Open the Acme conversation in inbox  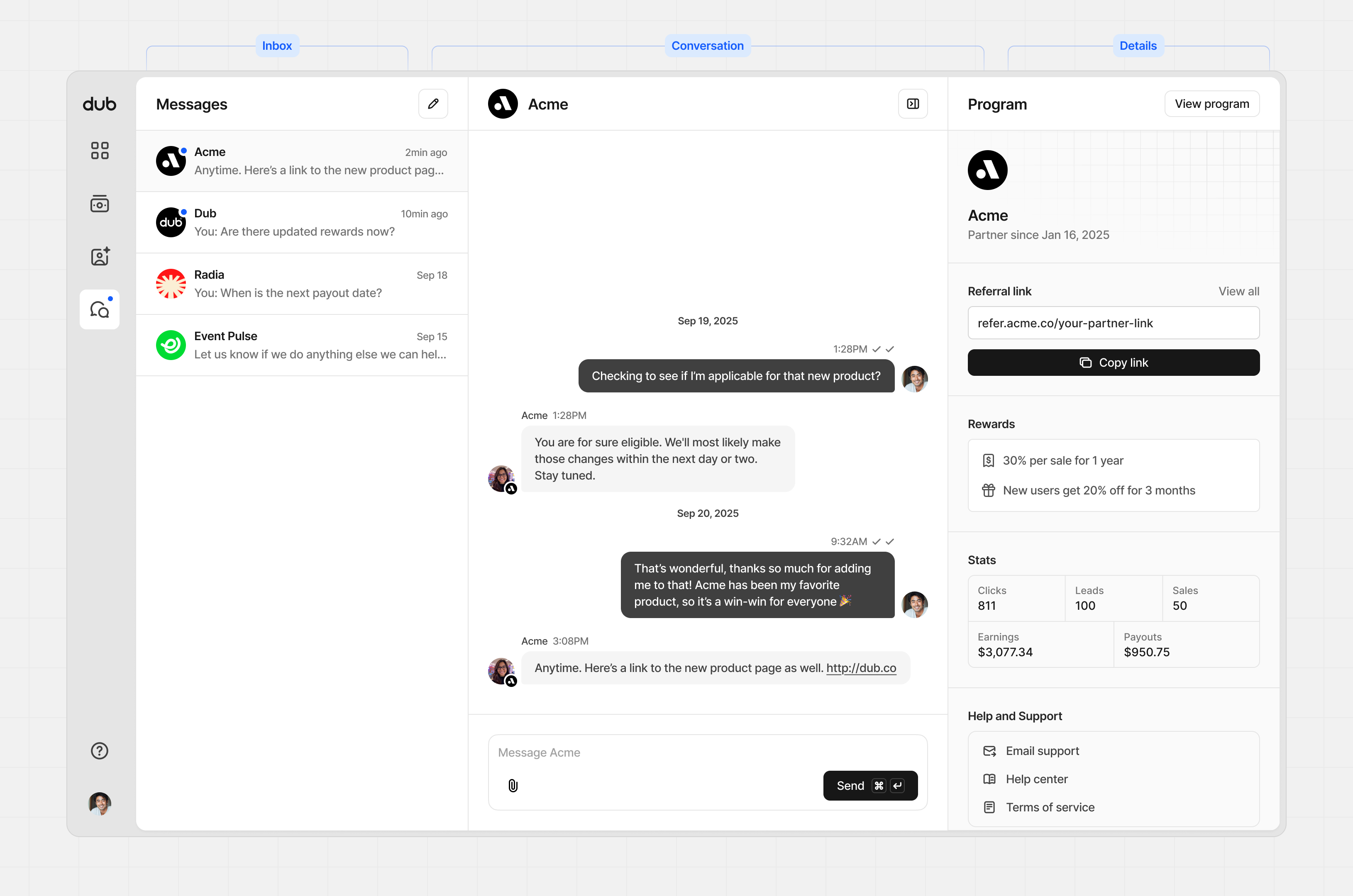coord(302,161)
